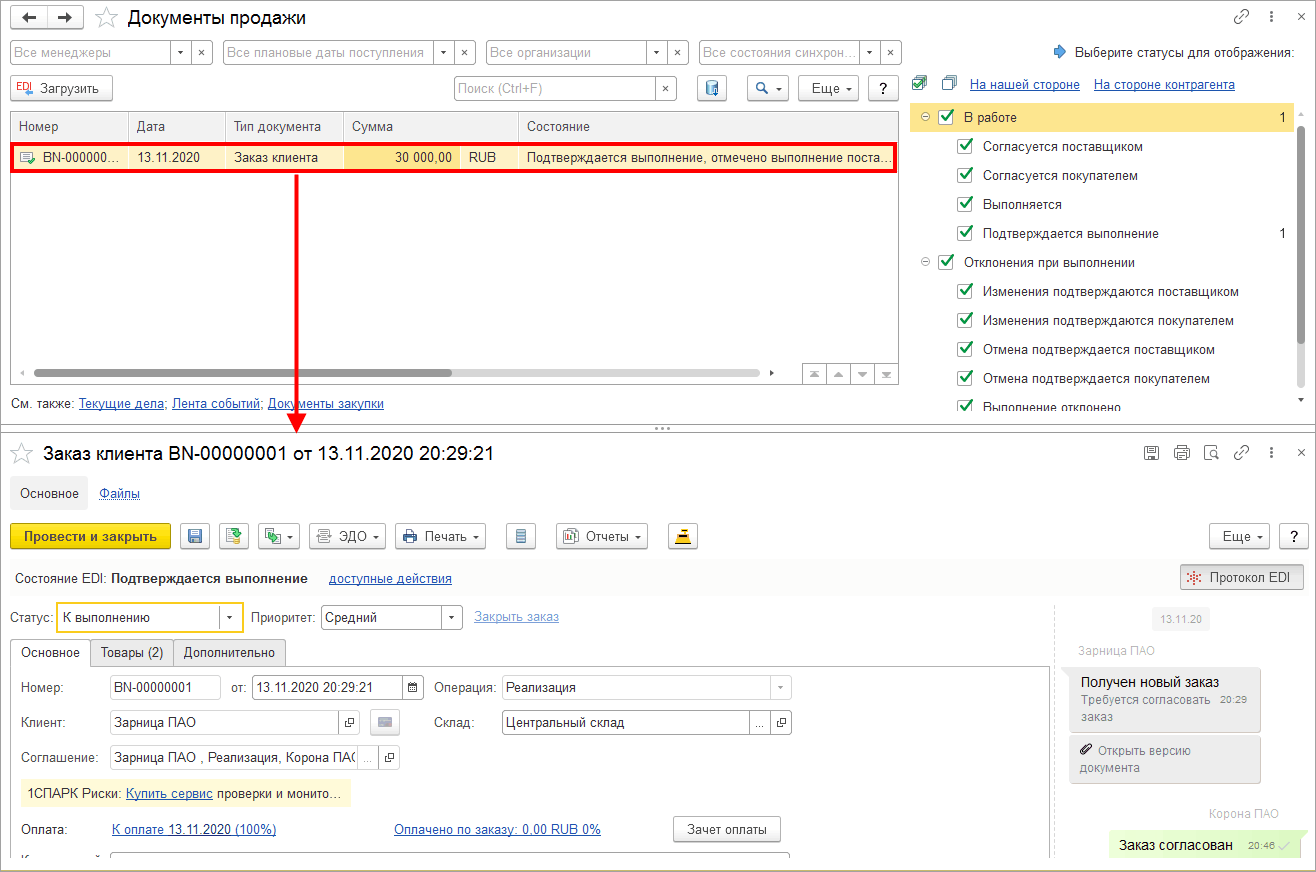1316x872 pixels.
Task: Click the Загрузить EDI button
Action: [61, 88]
